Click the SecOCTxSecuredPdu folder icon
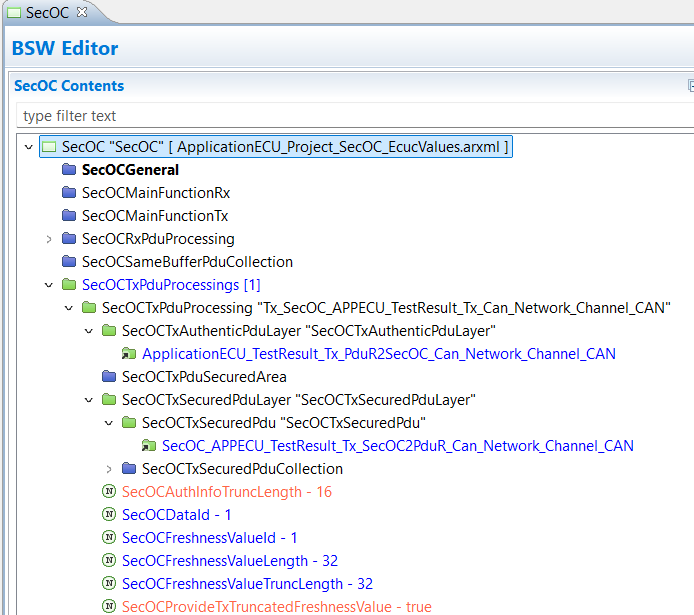The image size is (694, 615). pos(129,423)
